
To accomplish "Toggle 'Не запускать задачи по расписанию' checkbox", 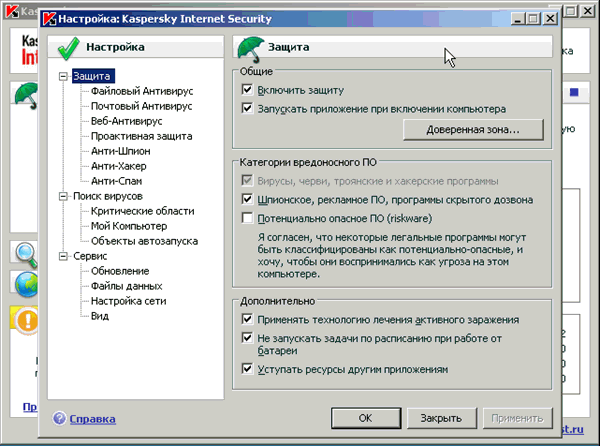I will (x=247, y=338).
